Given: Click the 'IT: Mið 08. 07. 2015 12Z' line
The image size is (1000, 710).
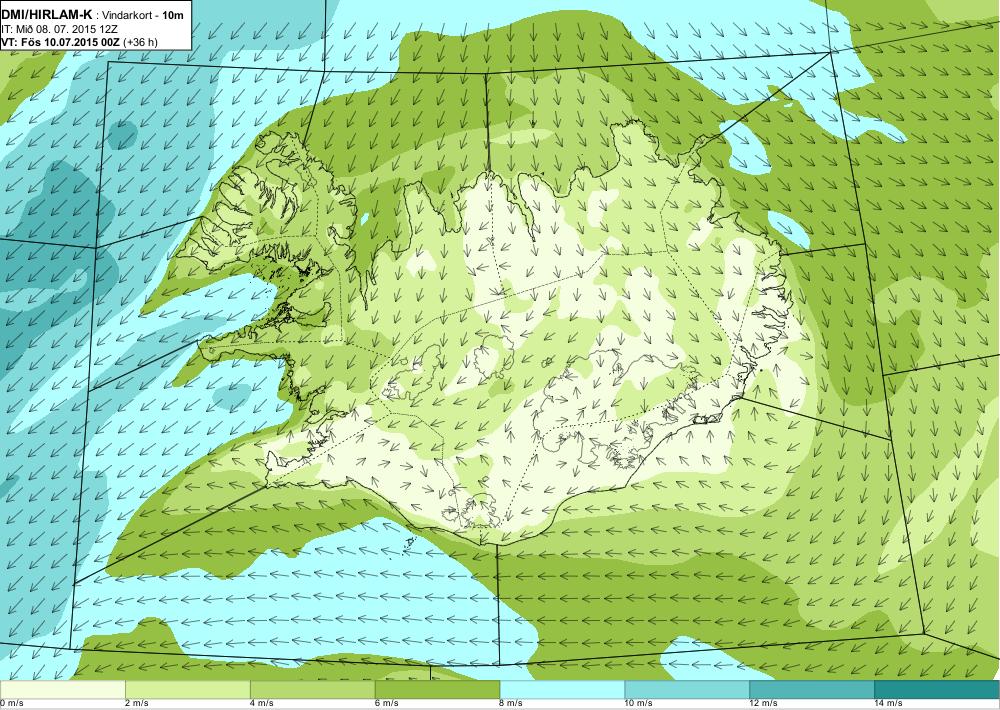Looking at the screenshot, I should [x=59, y=29].
